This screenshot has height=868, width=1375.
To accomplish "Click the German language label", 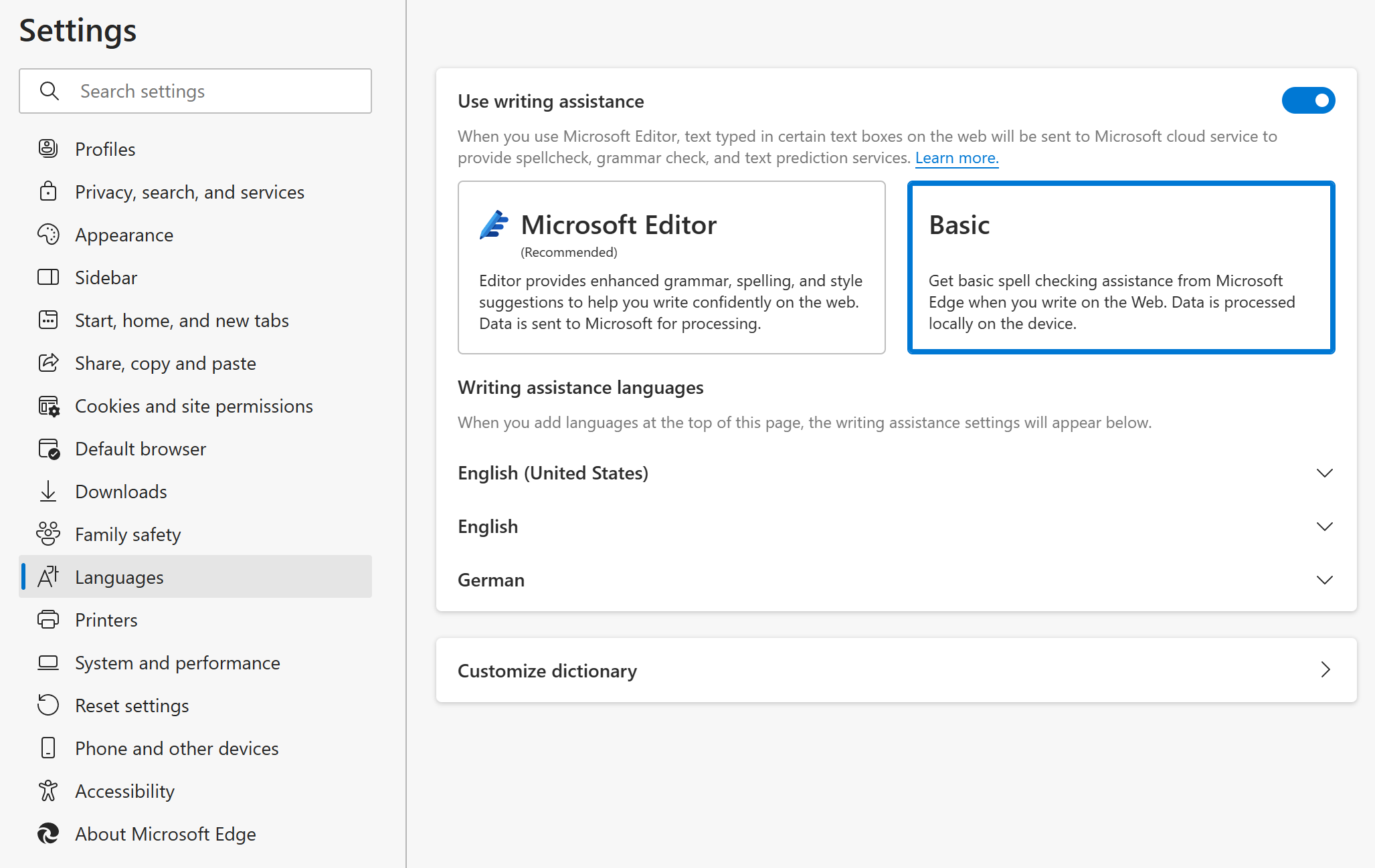I will click(x=491, y=580).
